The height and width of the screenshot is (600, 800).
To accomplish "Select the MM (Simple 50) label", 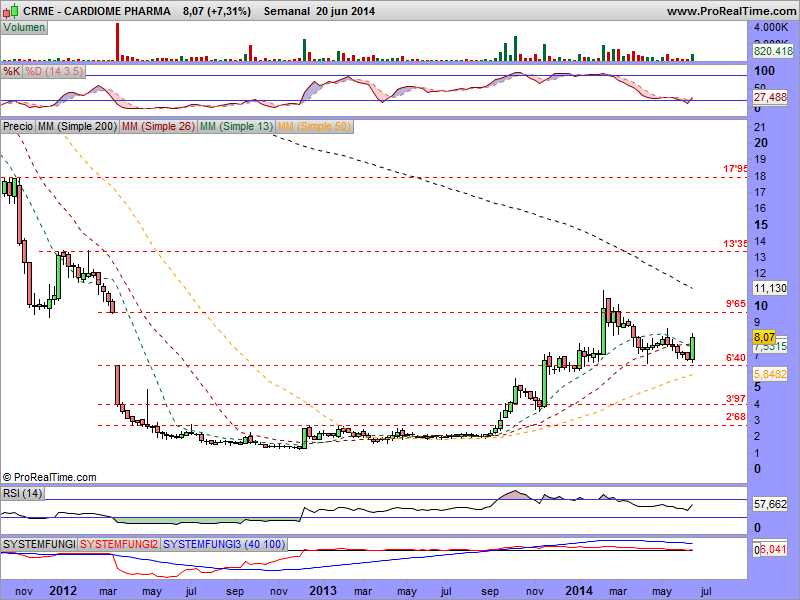I will 314,126.
